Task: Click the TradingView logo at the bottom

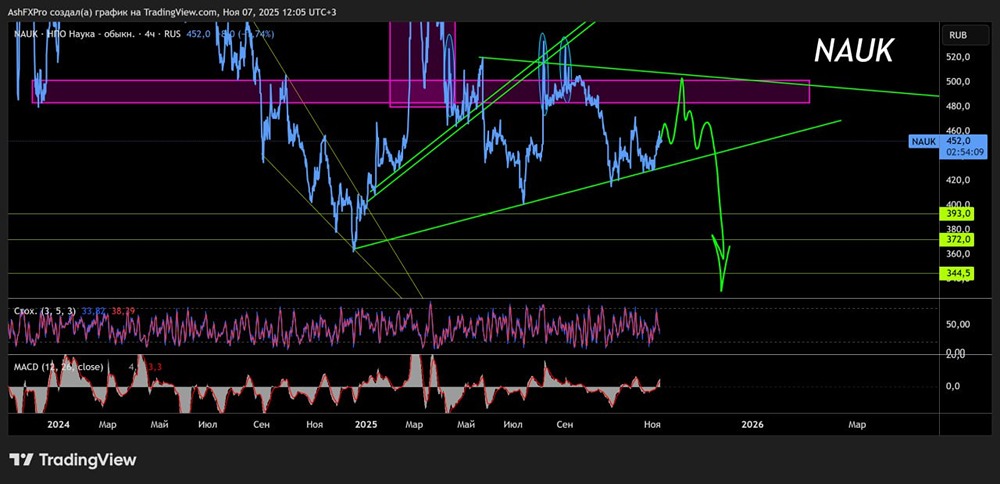Action: (x=72, y=460)
